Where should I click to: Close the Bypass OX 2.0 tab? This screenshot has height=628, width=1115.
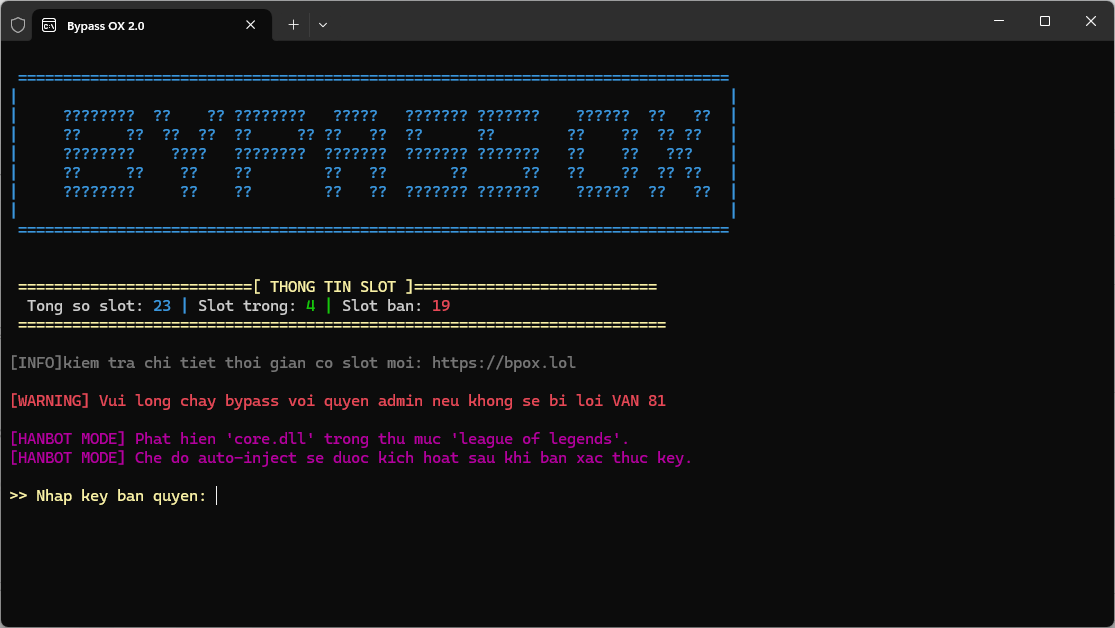point(251,25)
